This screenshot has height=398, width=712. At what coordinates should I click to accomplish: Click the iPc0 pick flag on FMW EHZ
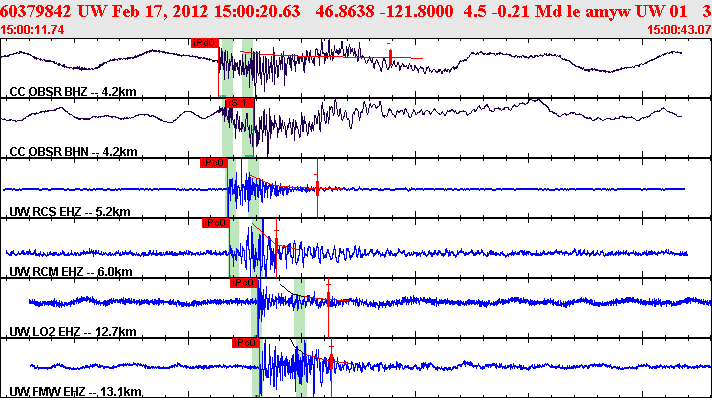coord(246,343)
